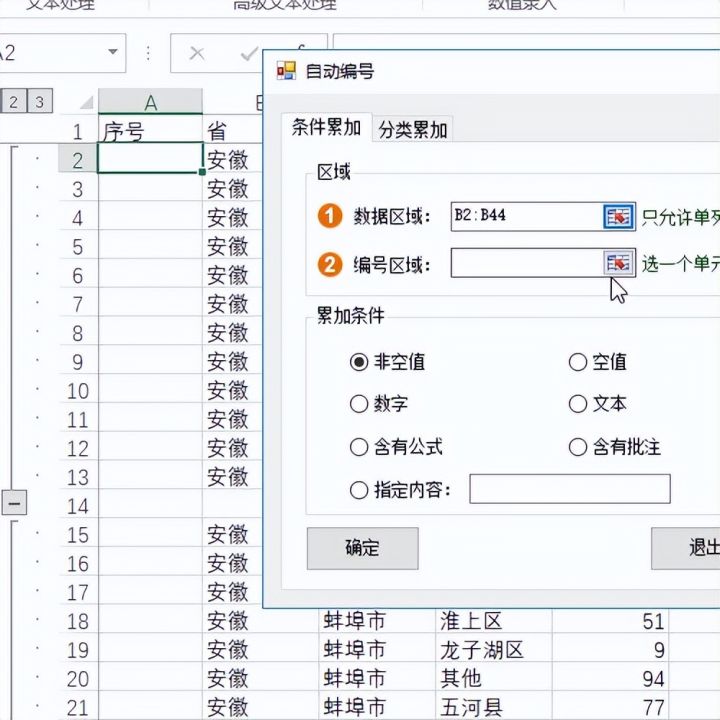This screenshot has height=720, width=720.
Task: Click the formula bar cancel X icon
Action: (x=197, y=53)
